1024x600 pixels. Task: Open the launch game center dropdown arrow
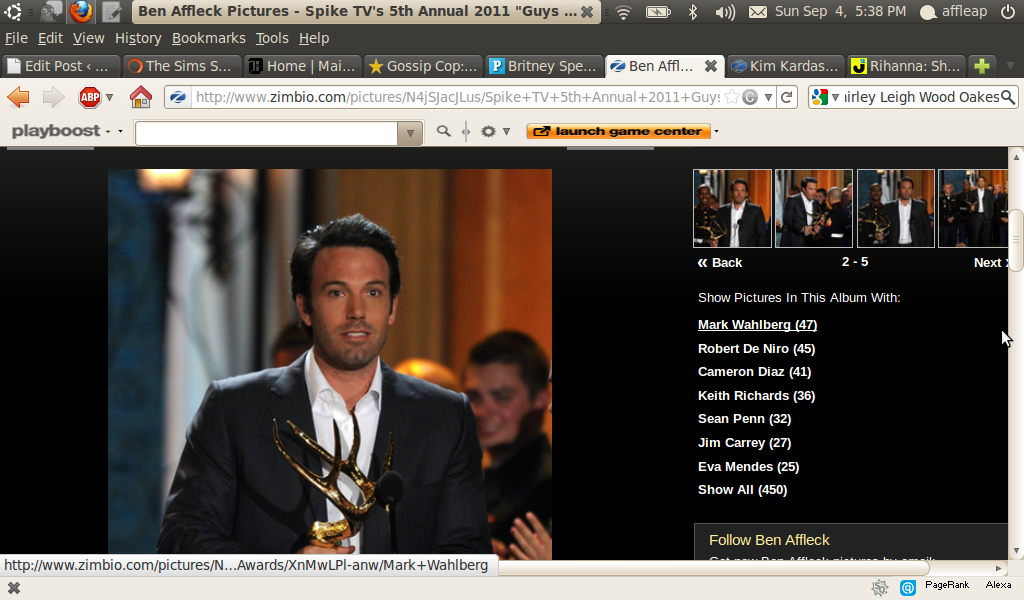(x=716, y=131)
